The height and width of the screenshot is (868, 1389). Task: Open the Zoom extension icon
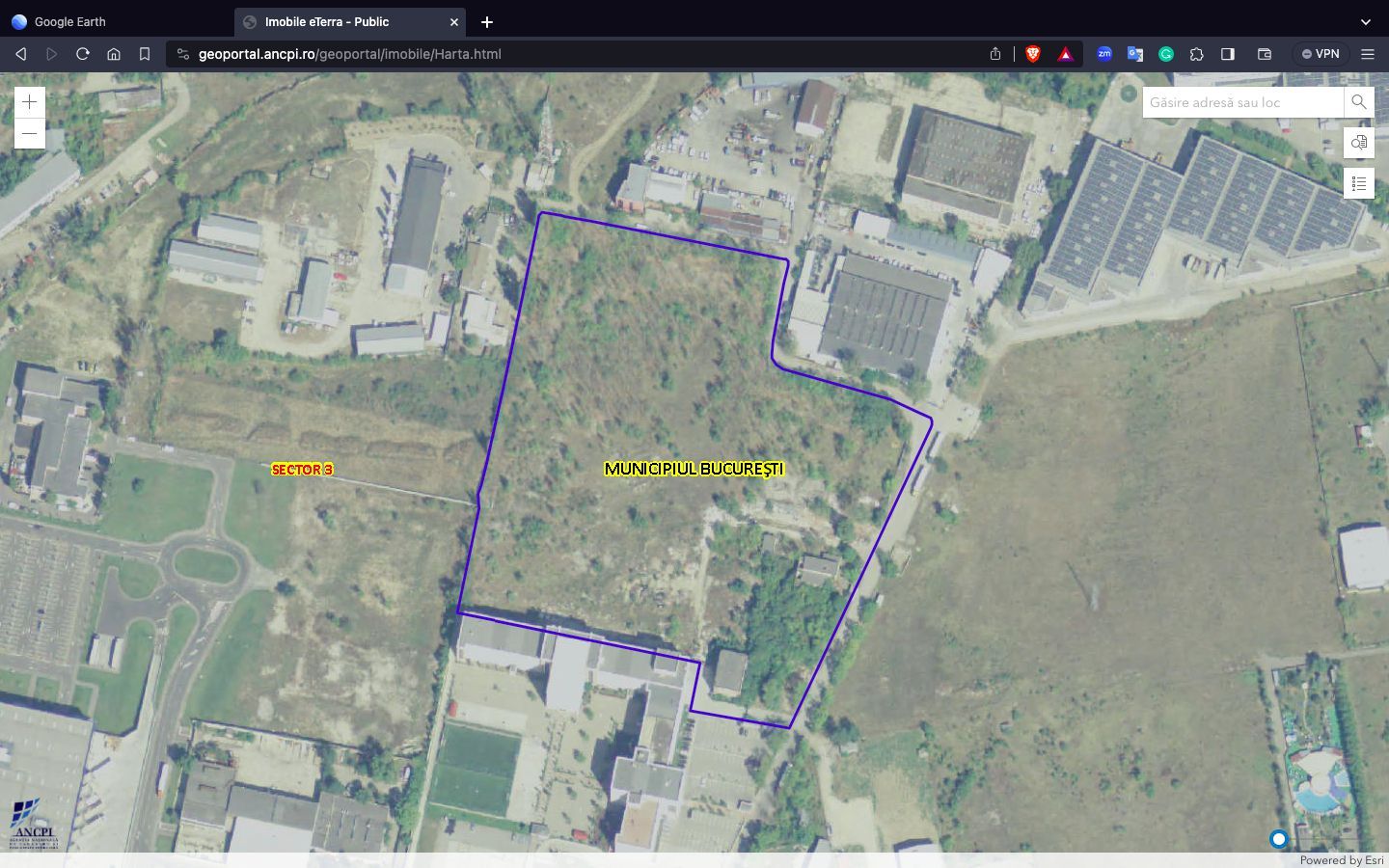tap(1104, 54)
